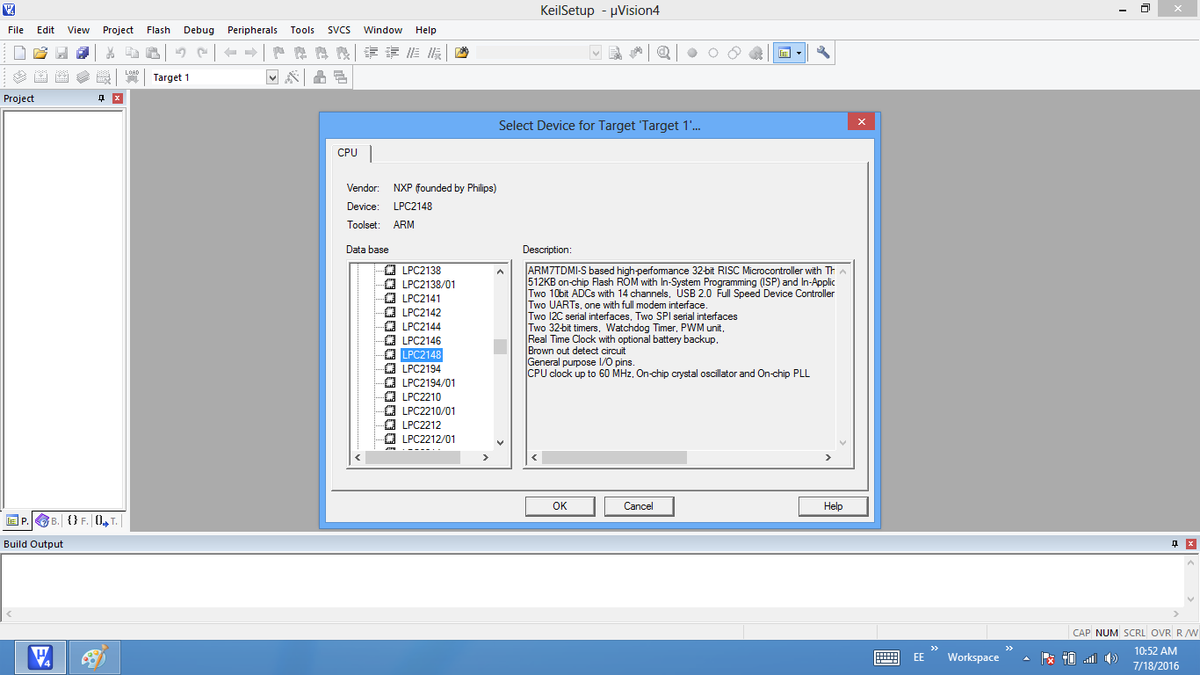Open the window layout dropdown arrow
This screenshot has height=675, width=1200.
(800, 52)
